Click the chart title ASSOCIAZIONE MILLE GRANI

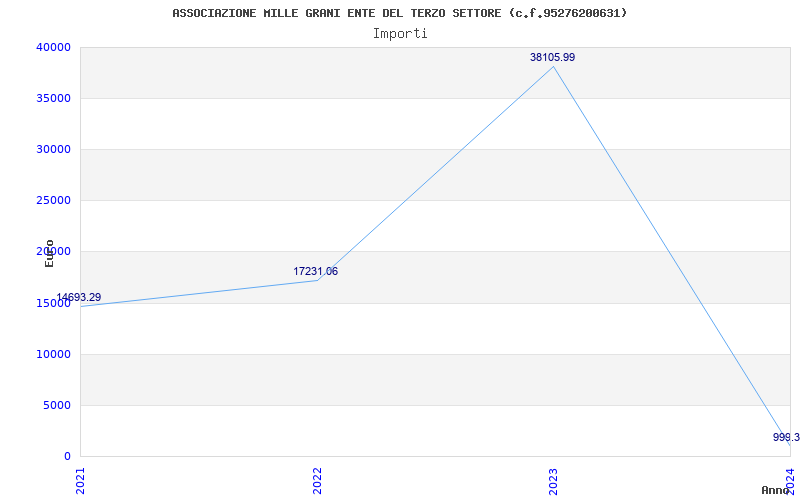point(399,13)
